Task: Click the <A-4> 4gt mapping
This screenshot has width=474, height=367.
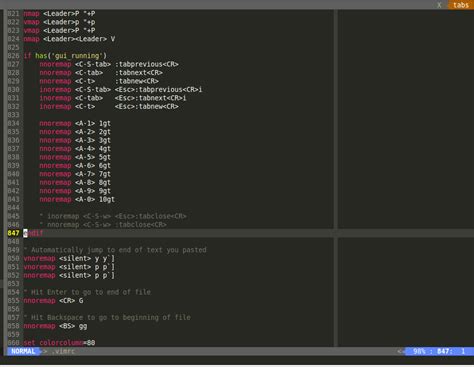Action: coord(75,149)
